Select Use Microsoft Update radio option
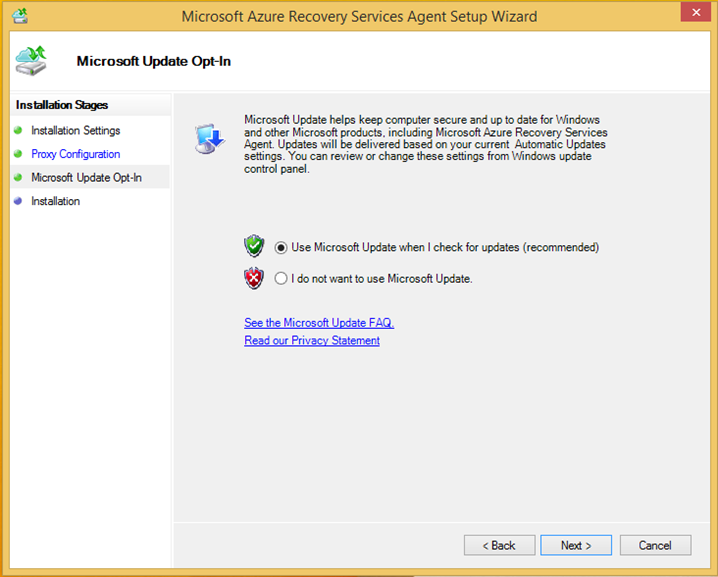718x577 pixels. pos(281,248)
